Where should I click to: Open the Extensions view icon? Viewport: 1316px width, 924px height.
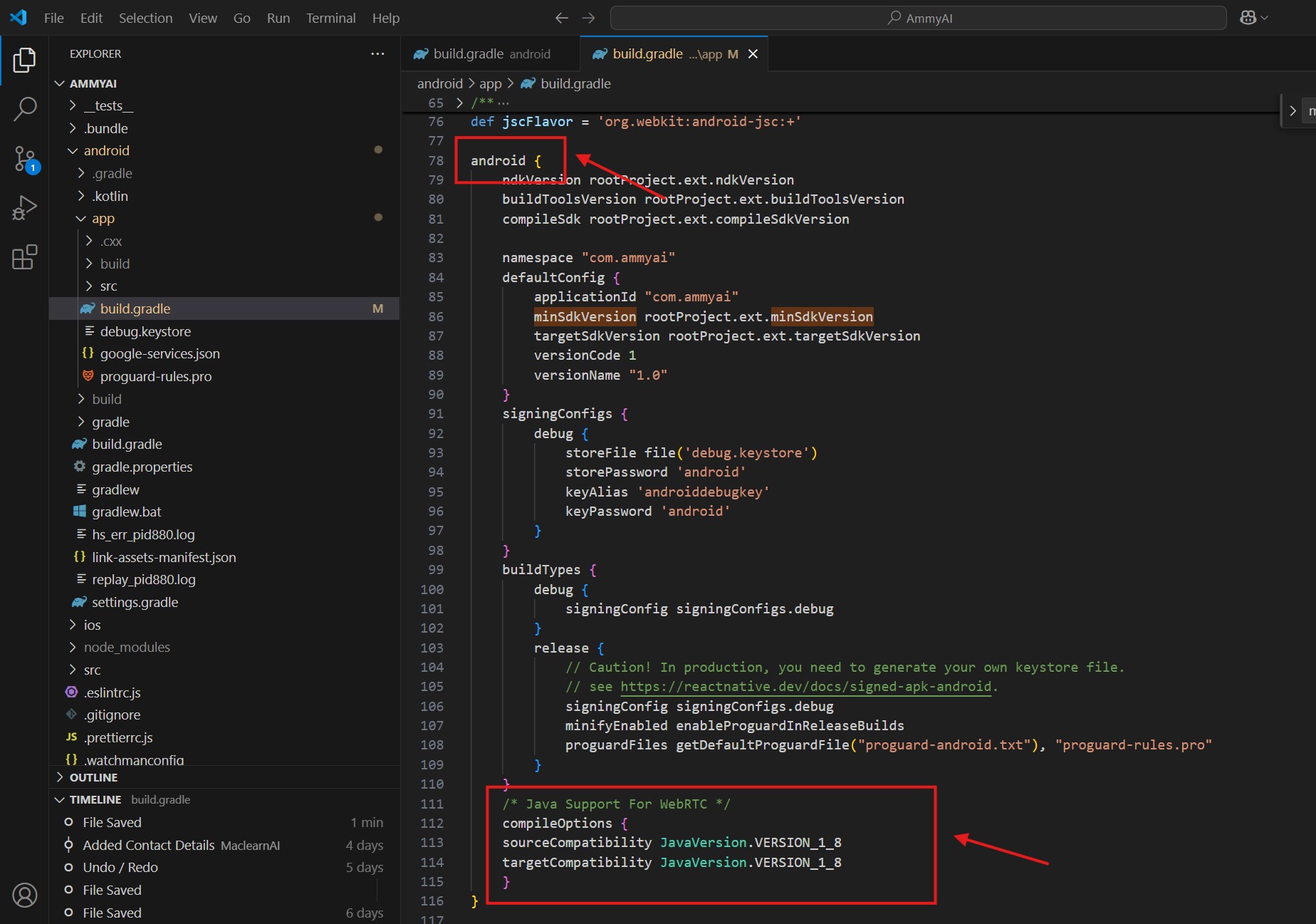(24, 257)
